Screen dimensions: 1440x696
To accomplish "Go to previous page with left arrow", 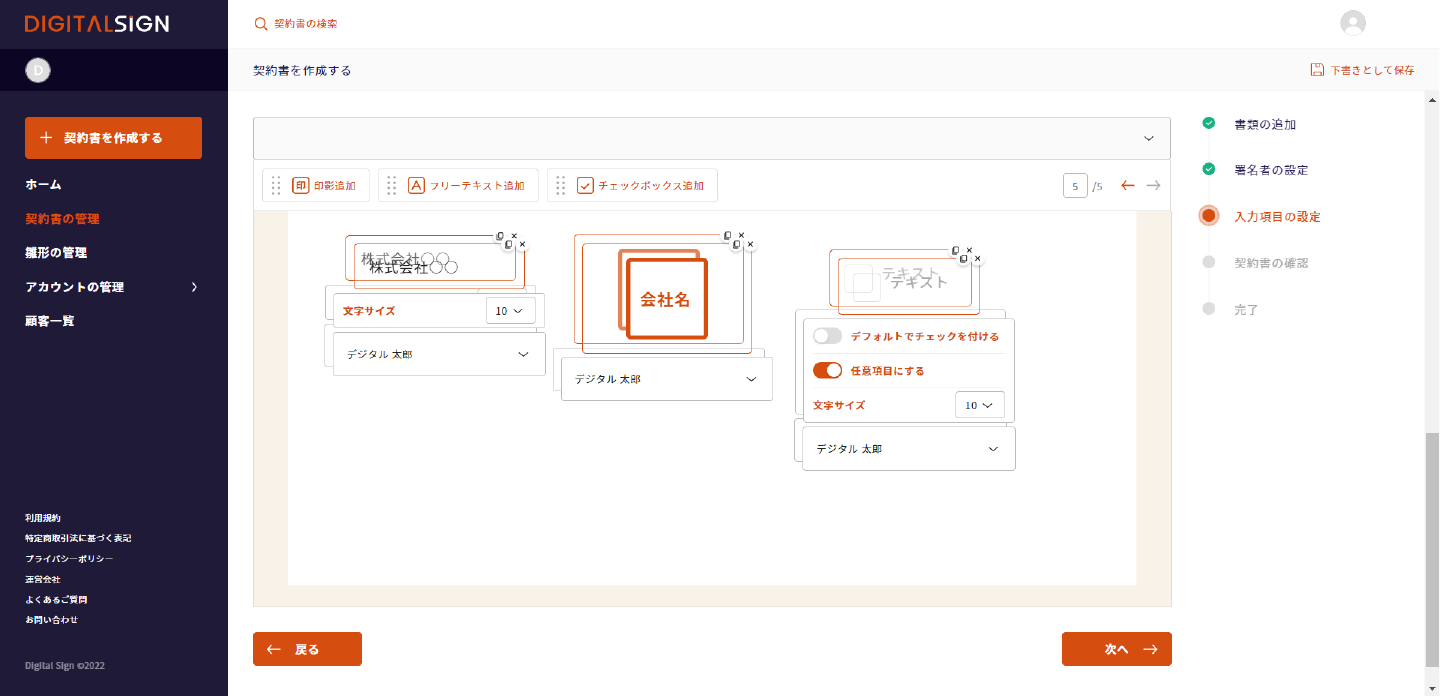I will click(1128, 185).
